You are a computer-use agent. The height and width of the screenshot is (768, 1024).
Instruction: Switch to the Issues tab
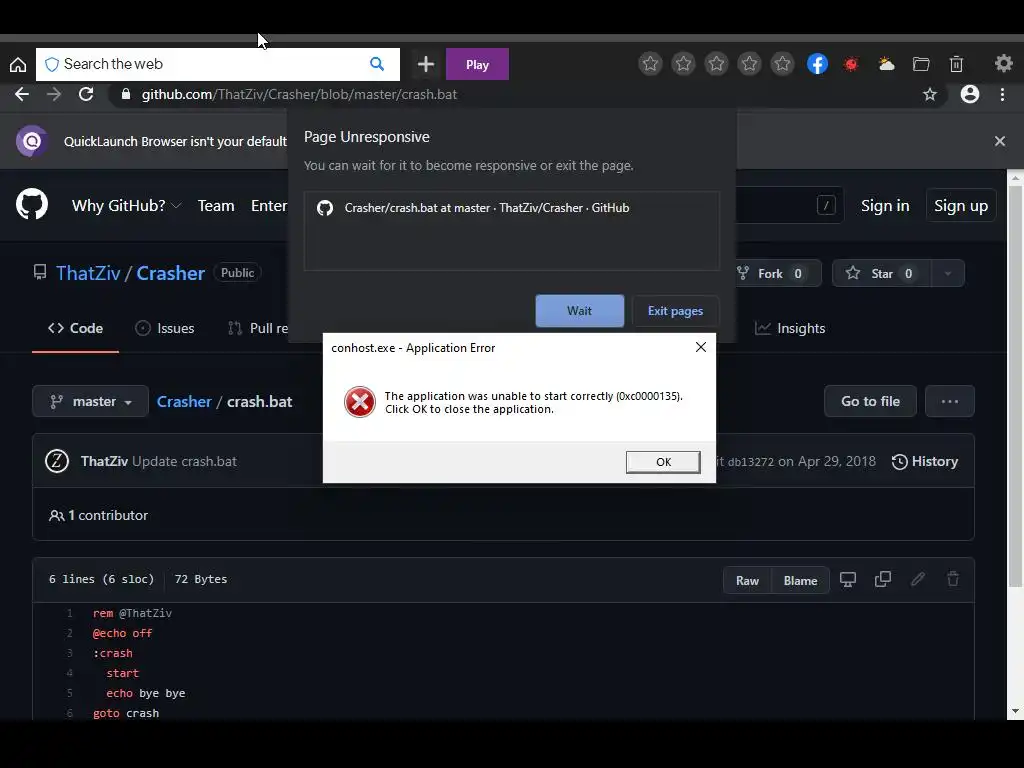point(165,328)
